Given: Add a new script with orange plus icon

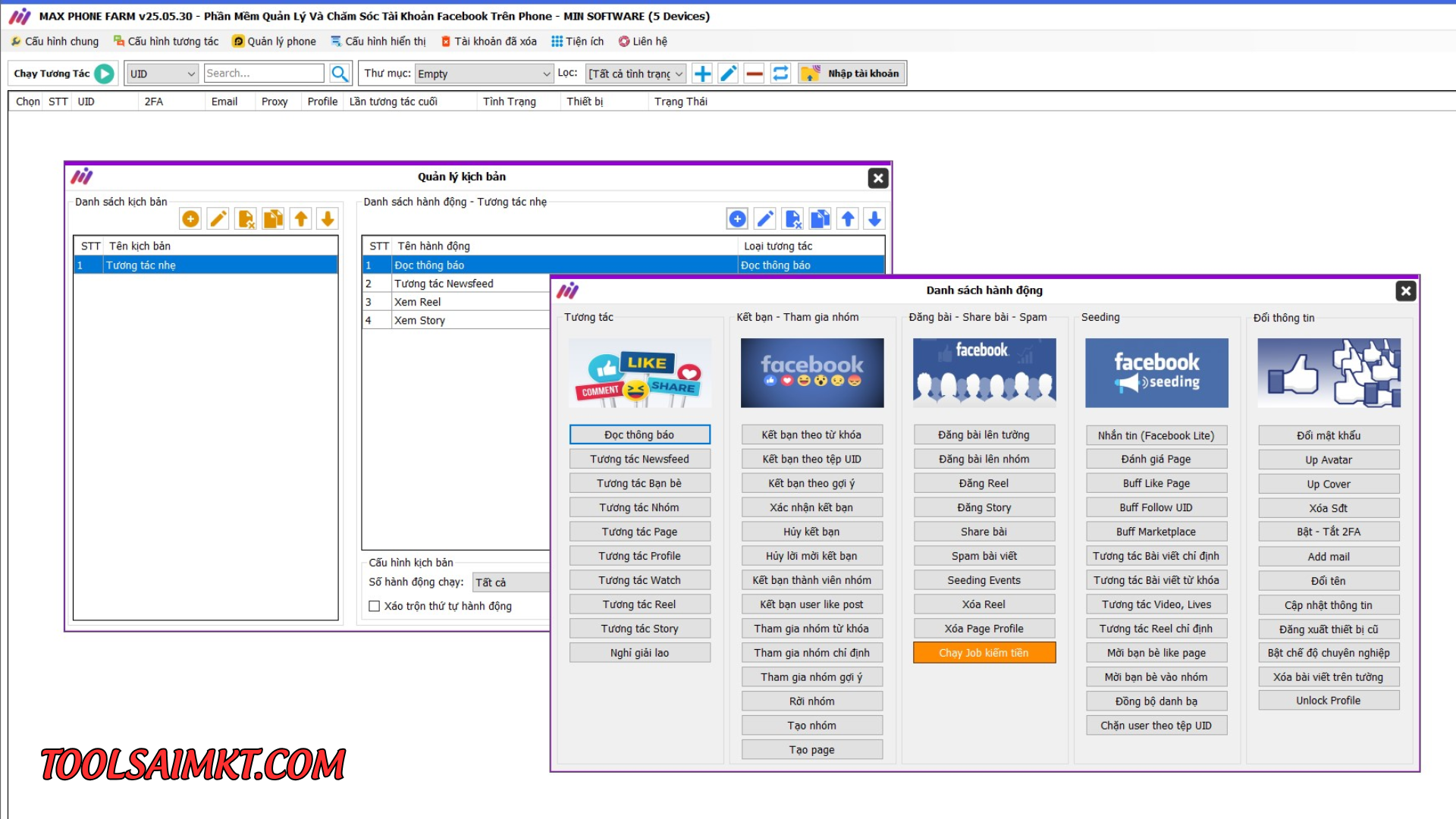Looking at the screenshot, I should pyautogui.click(x=191, y=219).
